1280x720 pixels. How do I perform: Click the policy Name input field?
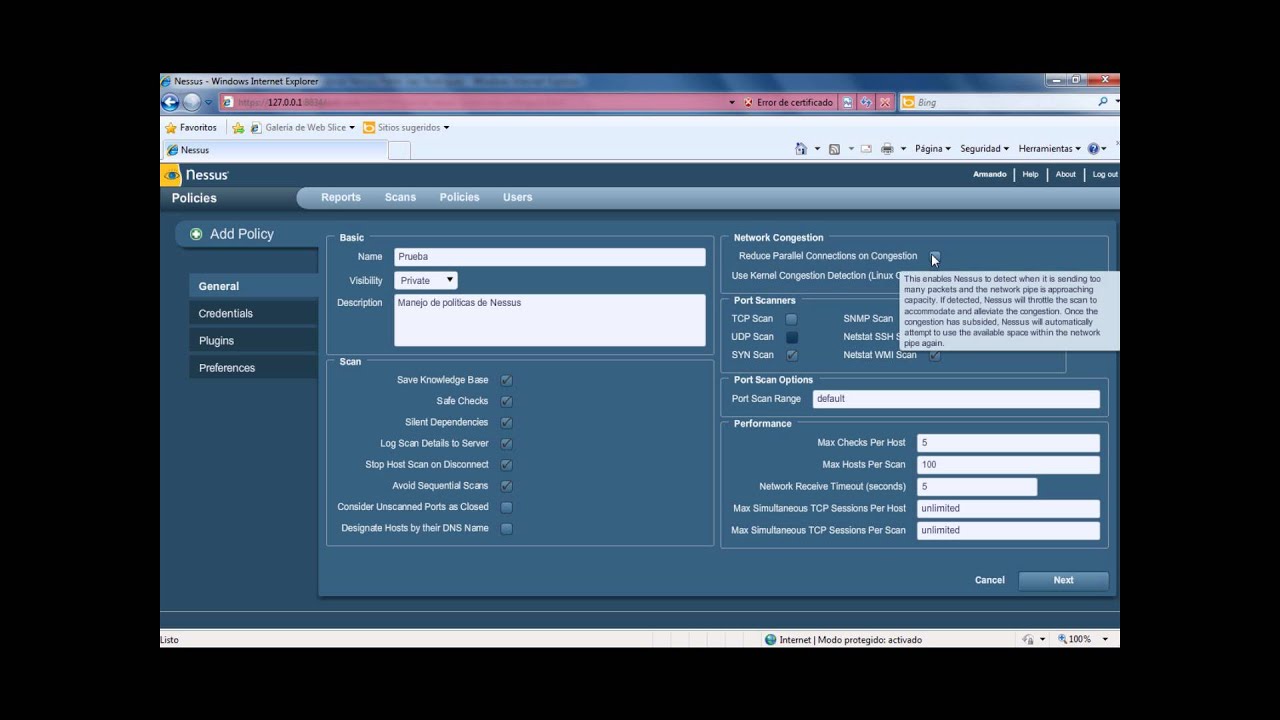click(550, 257)
